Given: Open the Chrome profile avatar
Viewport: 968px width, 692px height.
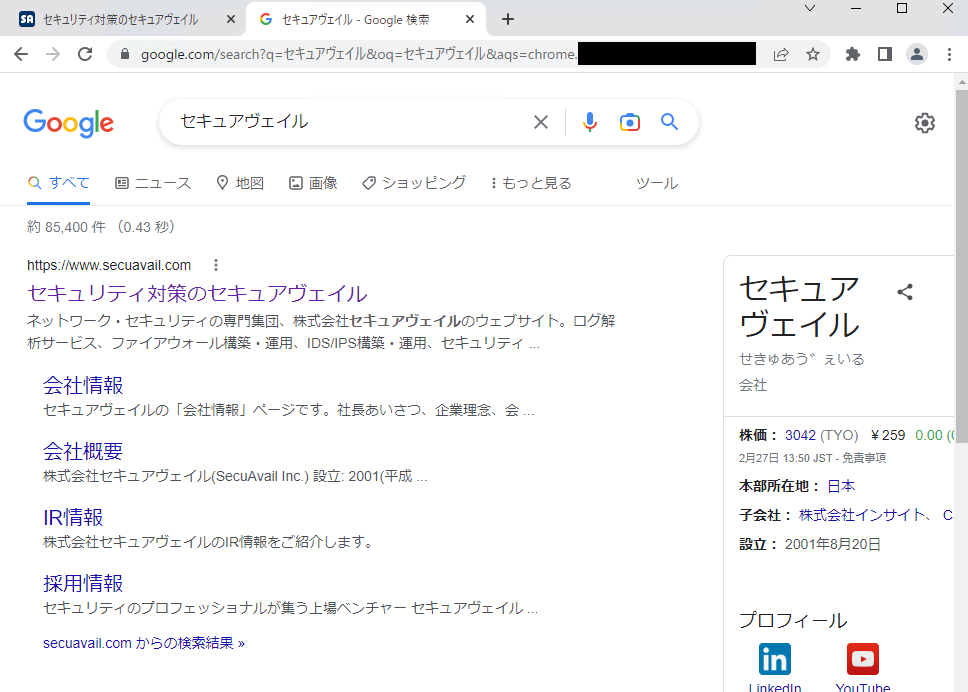Looking at the screenshot, I should click(x=917, y=54).
